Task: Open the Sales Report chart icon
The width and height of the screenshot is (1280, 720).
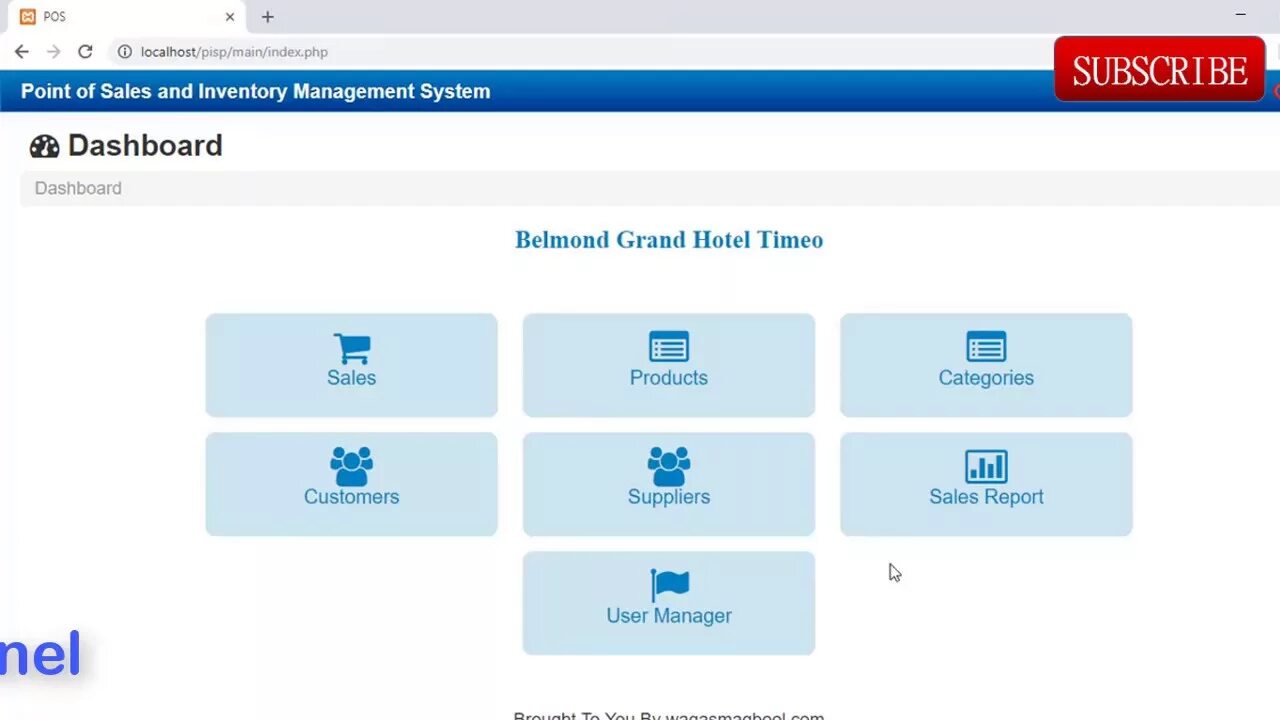Action: (x=986, y=466)
